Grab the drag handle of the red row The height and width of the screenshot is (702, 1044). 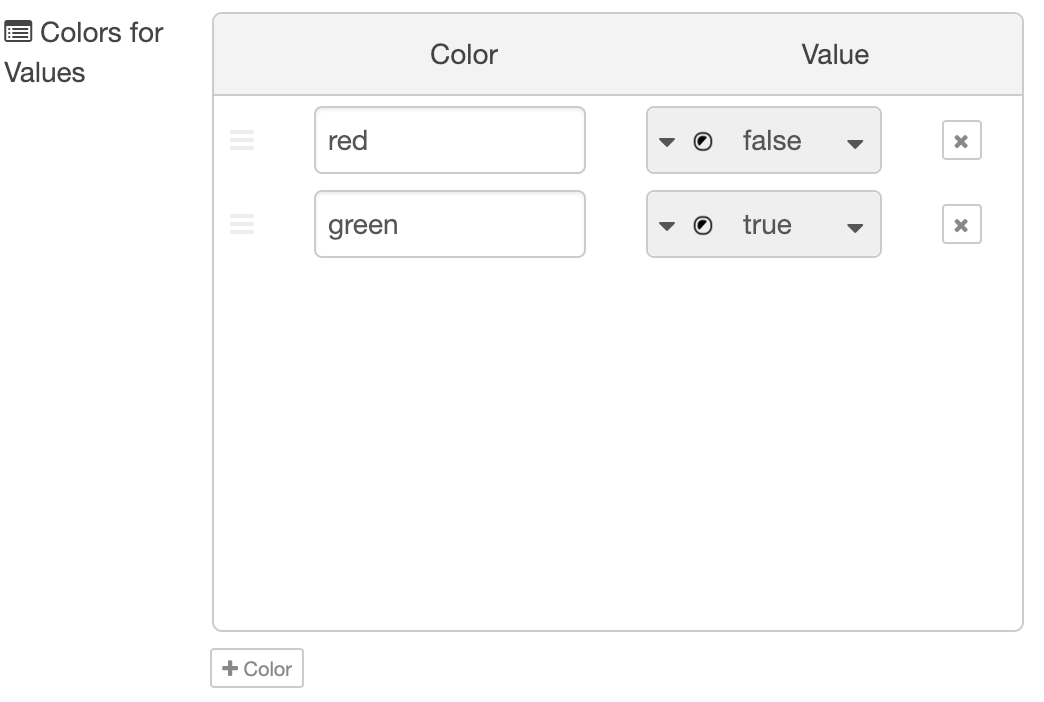[x=242, y=141]
